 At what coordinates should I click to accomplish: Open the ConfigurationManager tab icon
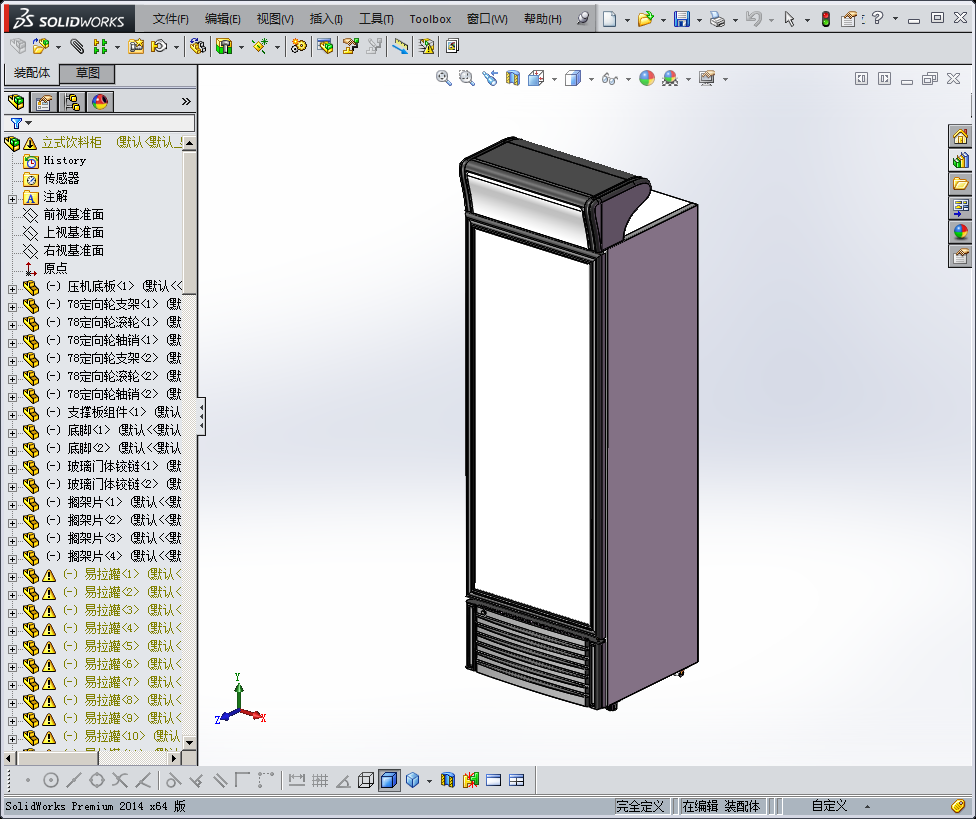(72, 101)
